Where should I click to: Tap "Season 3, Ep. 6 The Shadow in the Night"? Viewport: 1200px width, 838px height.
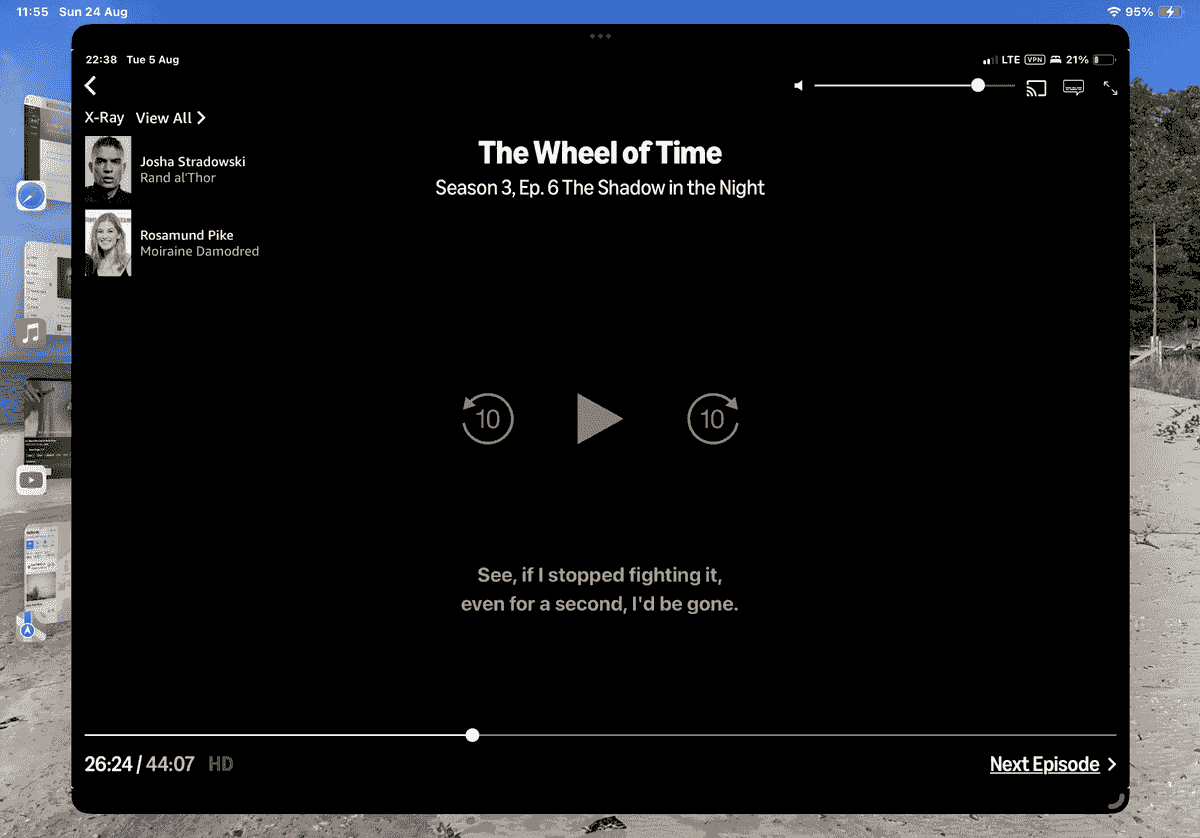pos(600,188)
